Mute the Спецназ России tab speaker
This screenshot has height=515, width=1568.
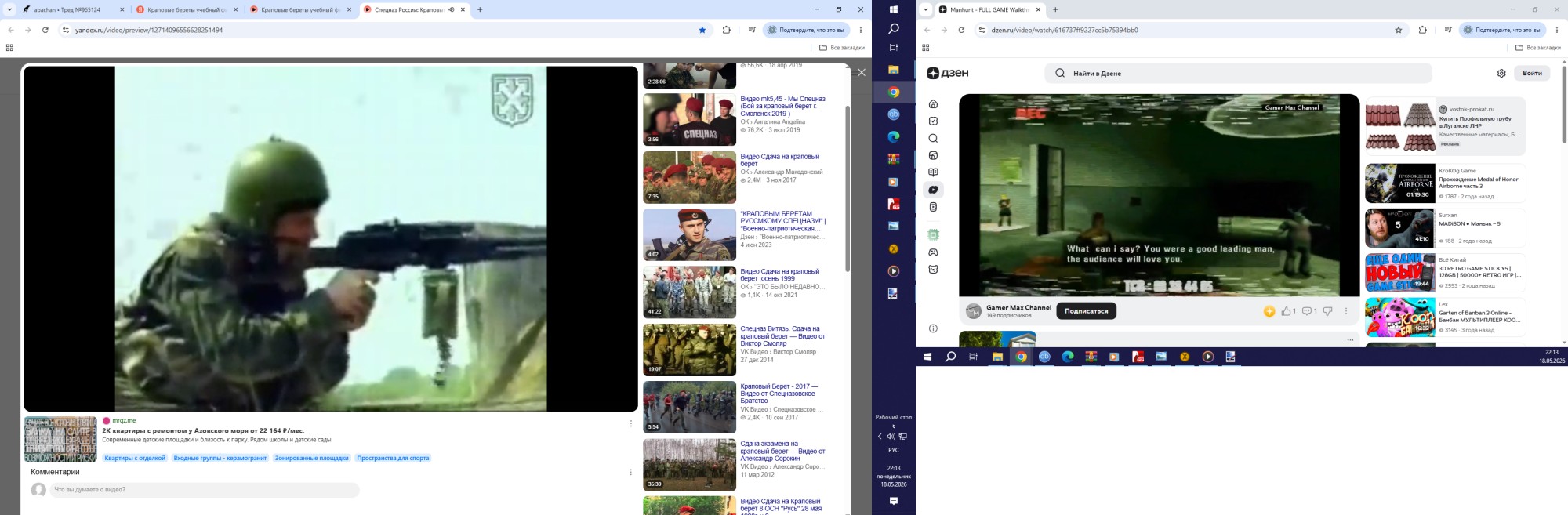451,9
